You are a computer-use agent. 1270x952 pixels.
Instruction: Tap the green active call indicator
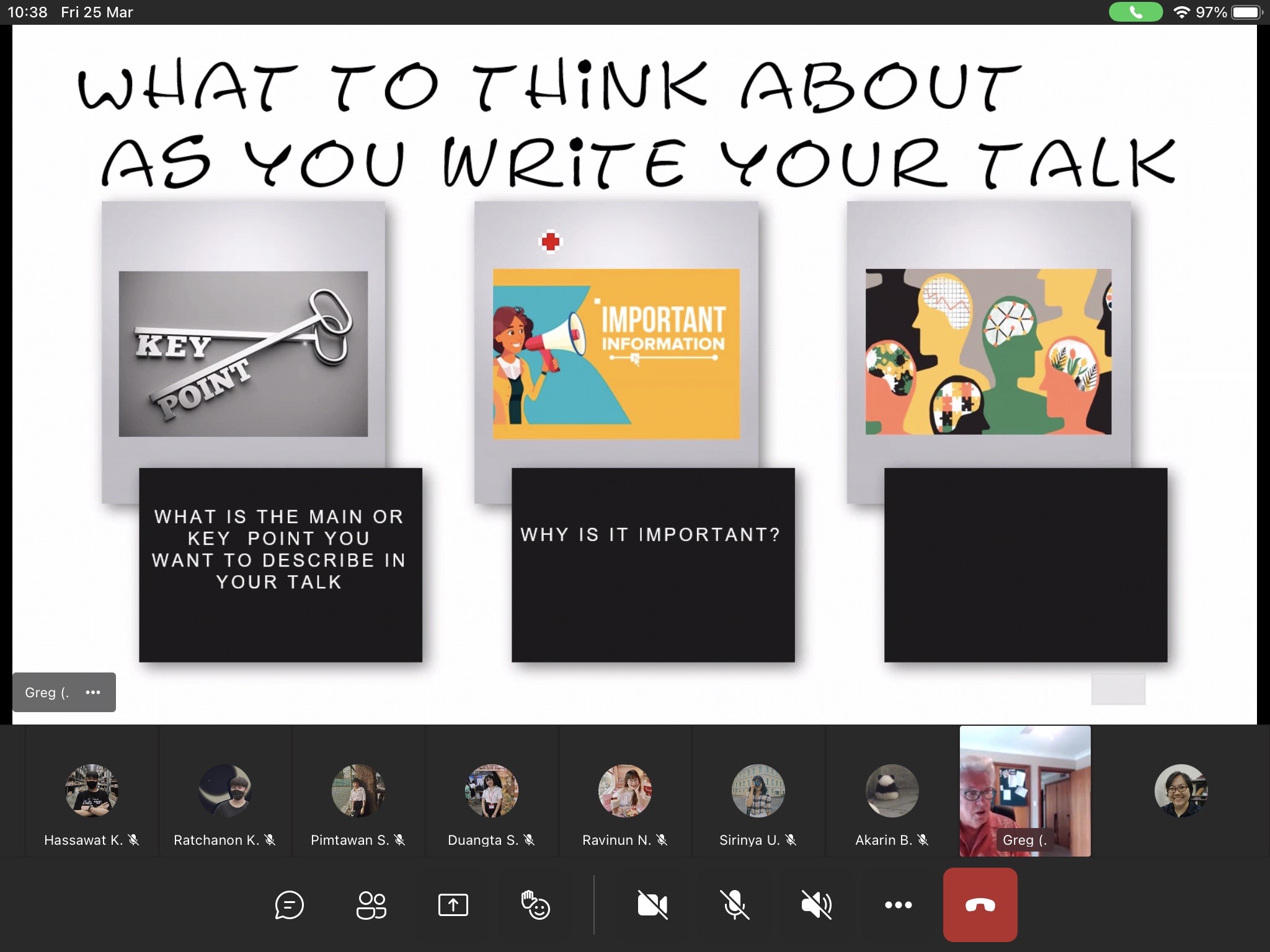(1135, 12)
